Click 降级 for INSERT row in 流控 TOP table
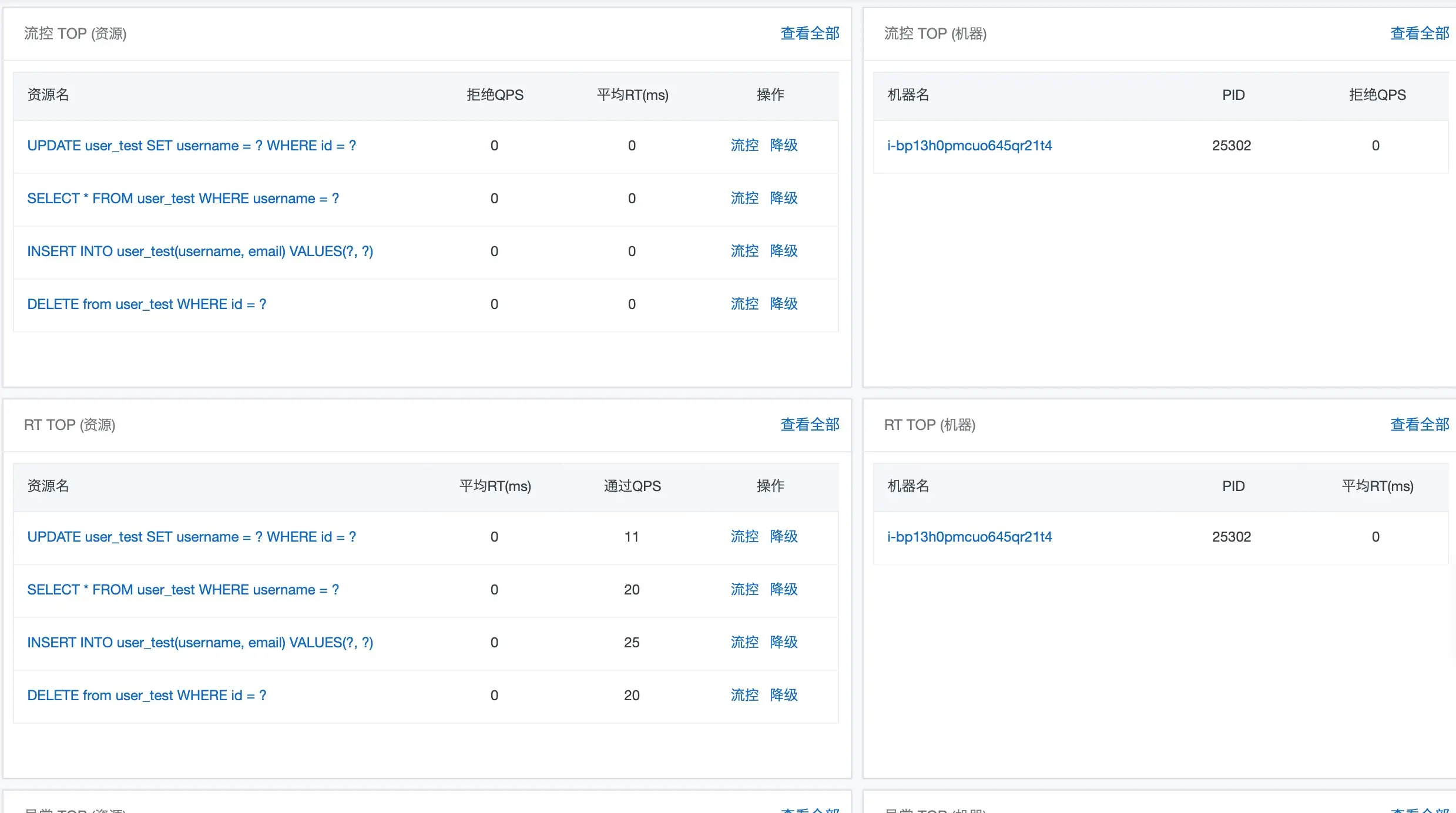Image resolution: width=1456 pixels, height=813 pixels. click(x=784, y=251)
